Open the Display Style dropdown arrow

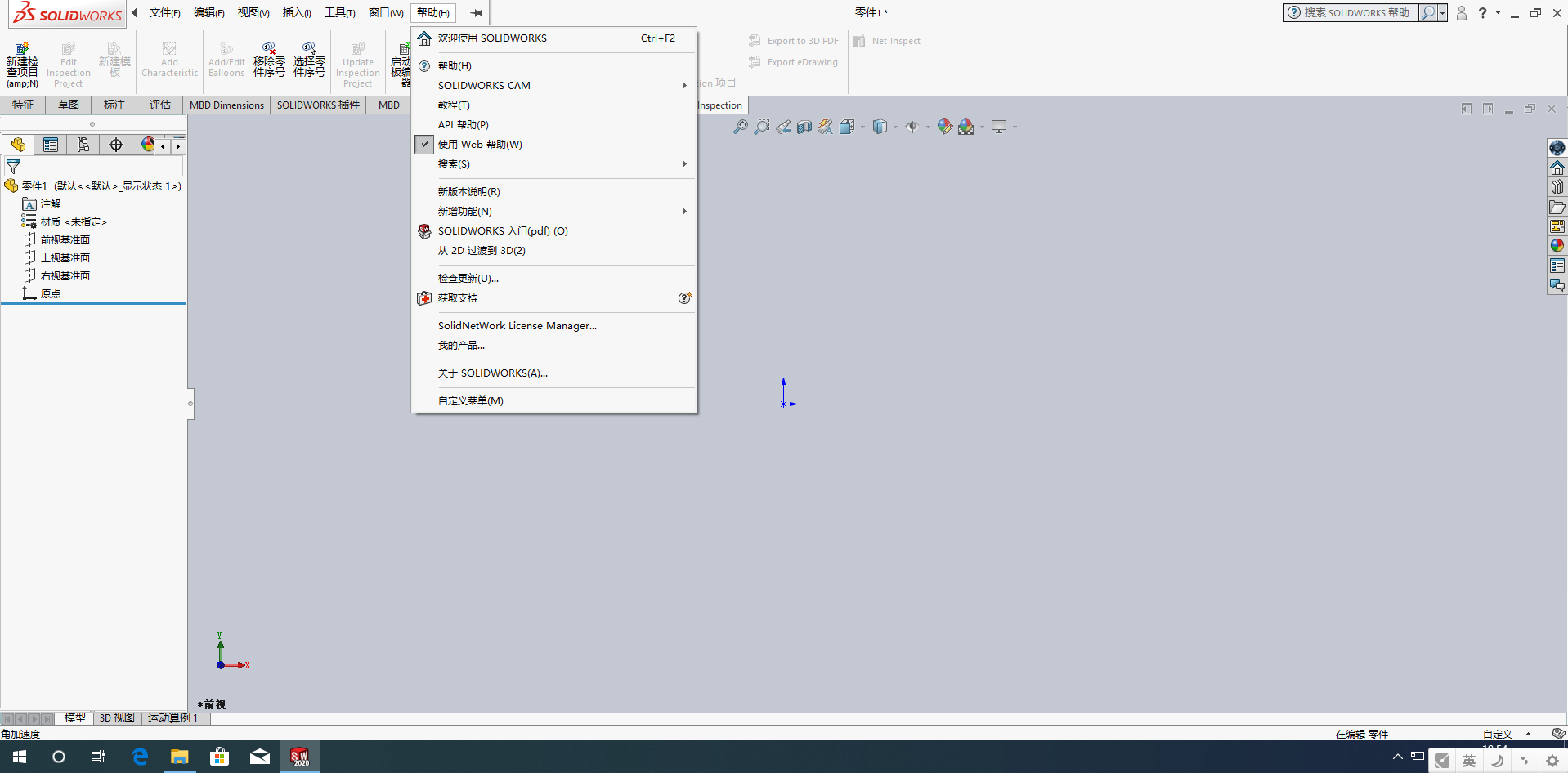tap(895, 127)
